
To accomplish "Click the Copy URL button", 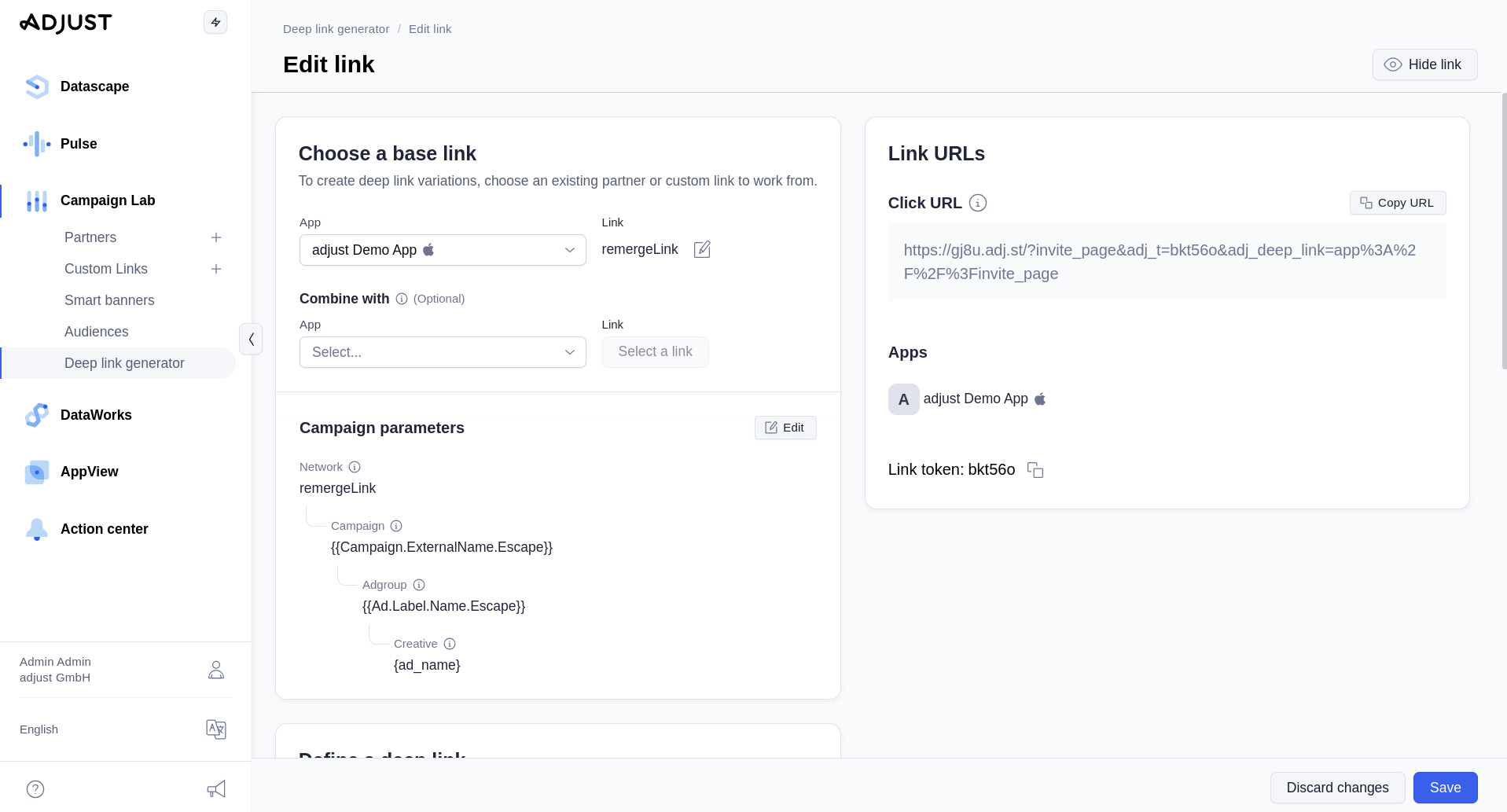I will (x=1398, y=203).
